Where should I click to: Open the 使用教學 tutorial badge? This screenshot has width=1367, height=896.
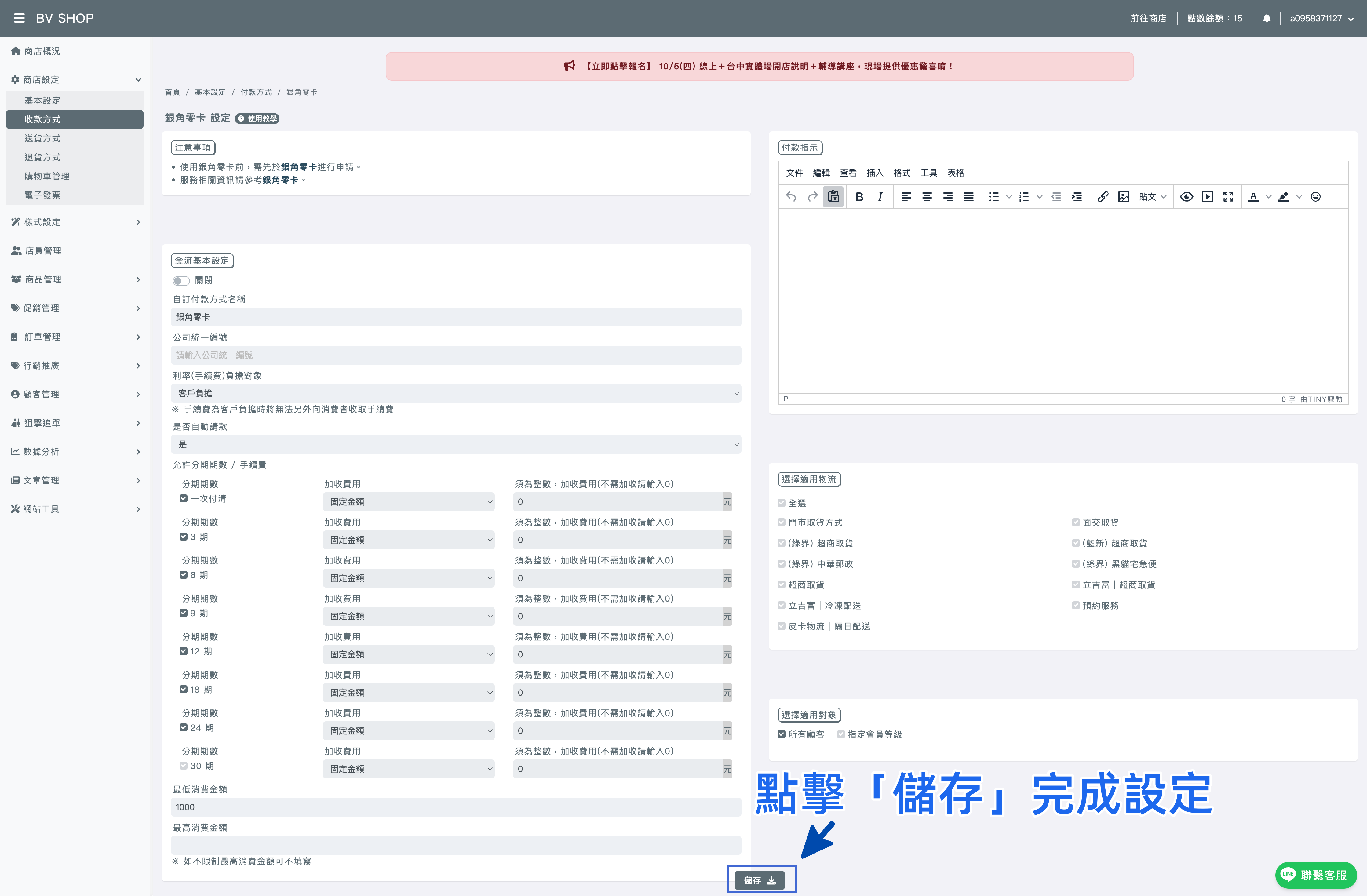[257, 119]
